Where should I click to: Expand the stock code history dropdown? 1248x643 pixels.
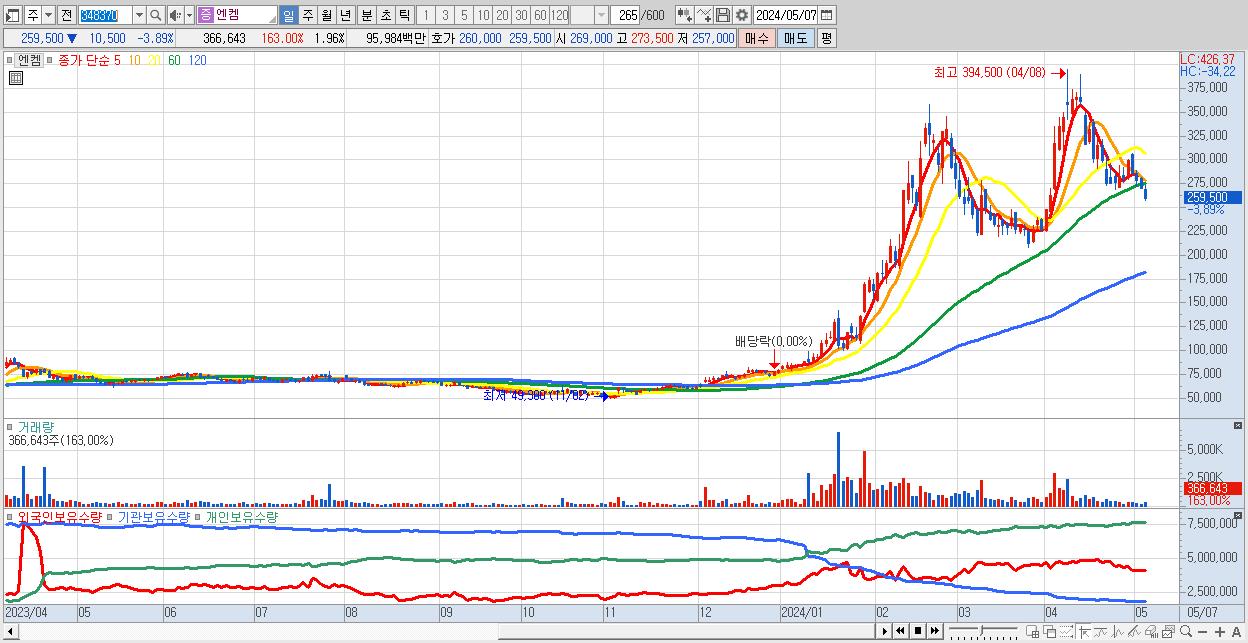[139, 15]
